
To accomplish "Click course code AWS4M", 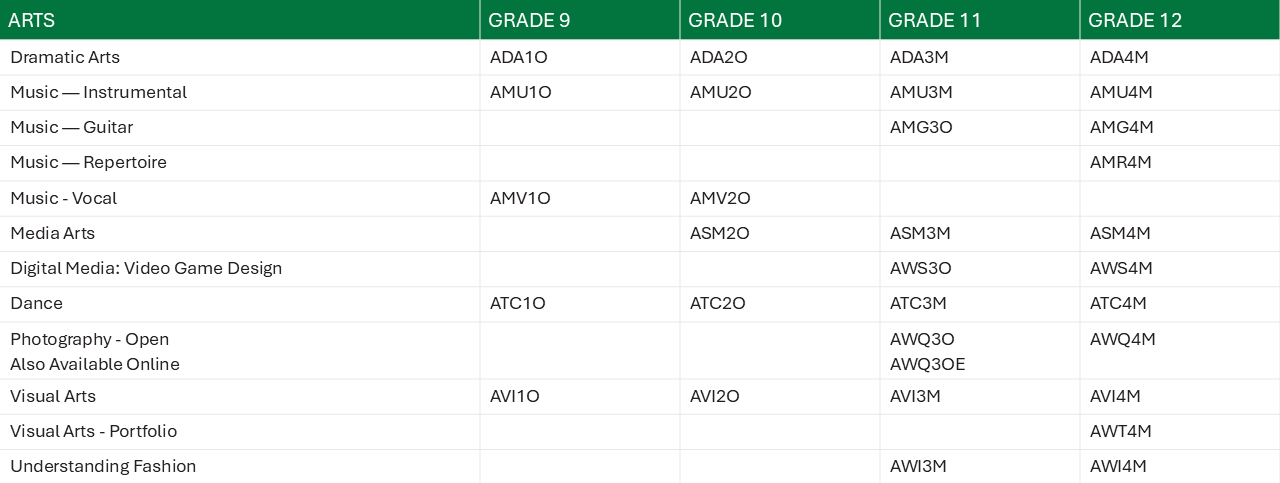I will (1121, 268).
